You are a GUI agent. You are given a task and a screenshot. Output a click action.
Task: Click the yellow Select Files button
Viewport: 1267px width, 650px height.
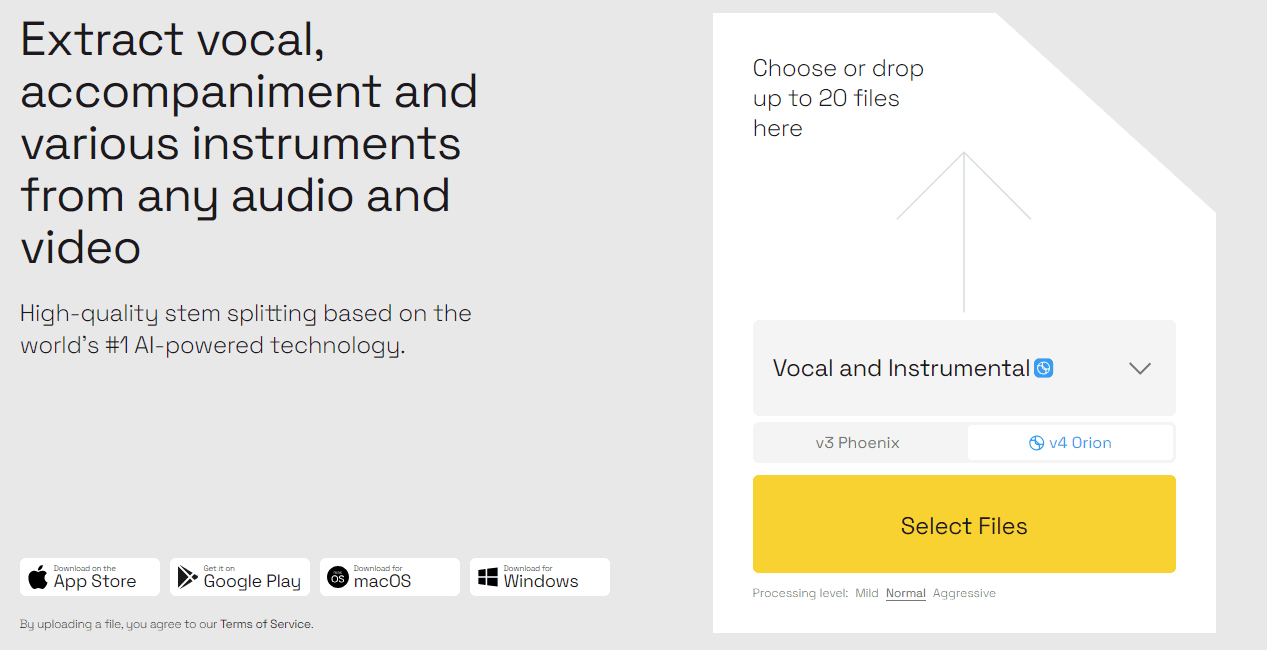click(964, 524)
